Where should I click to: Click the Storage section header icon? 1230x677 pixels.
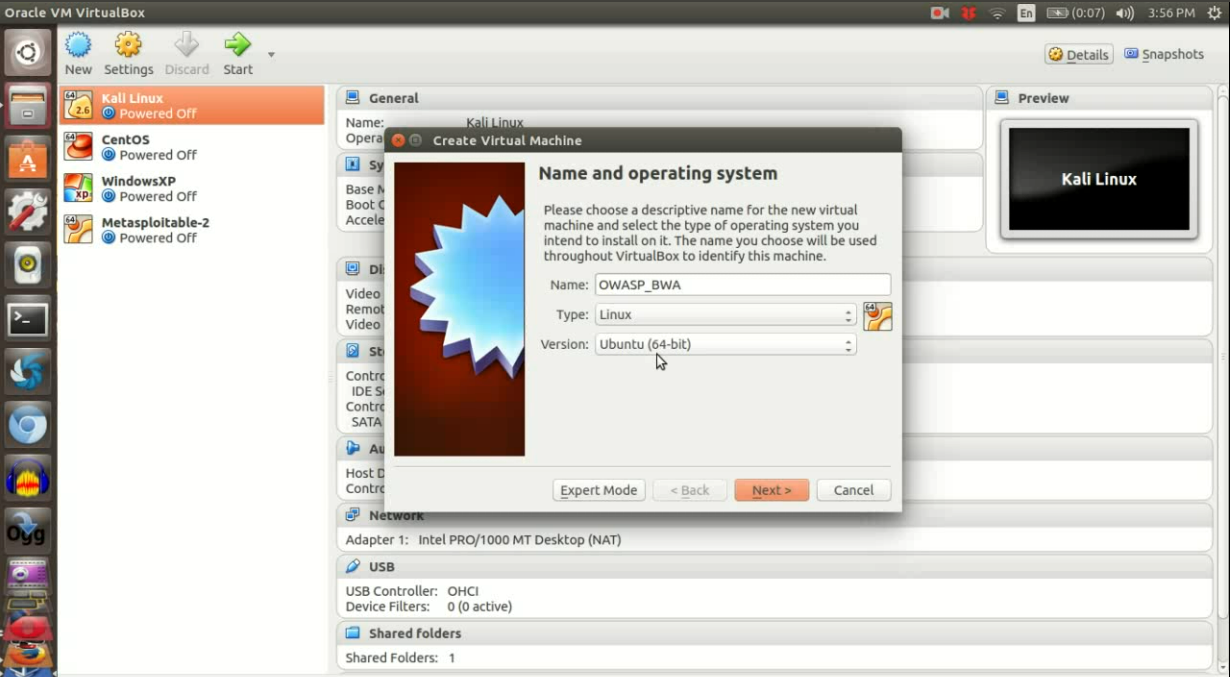[x=353, y=351]
